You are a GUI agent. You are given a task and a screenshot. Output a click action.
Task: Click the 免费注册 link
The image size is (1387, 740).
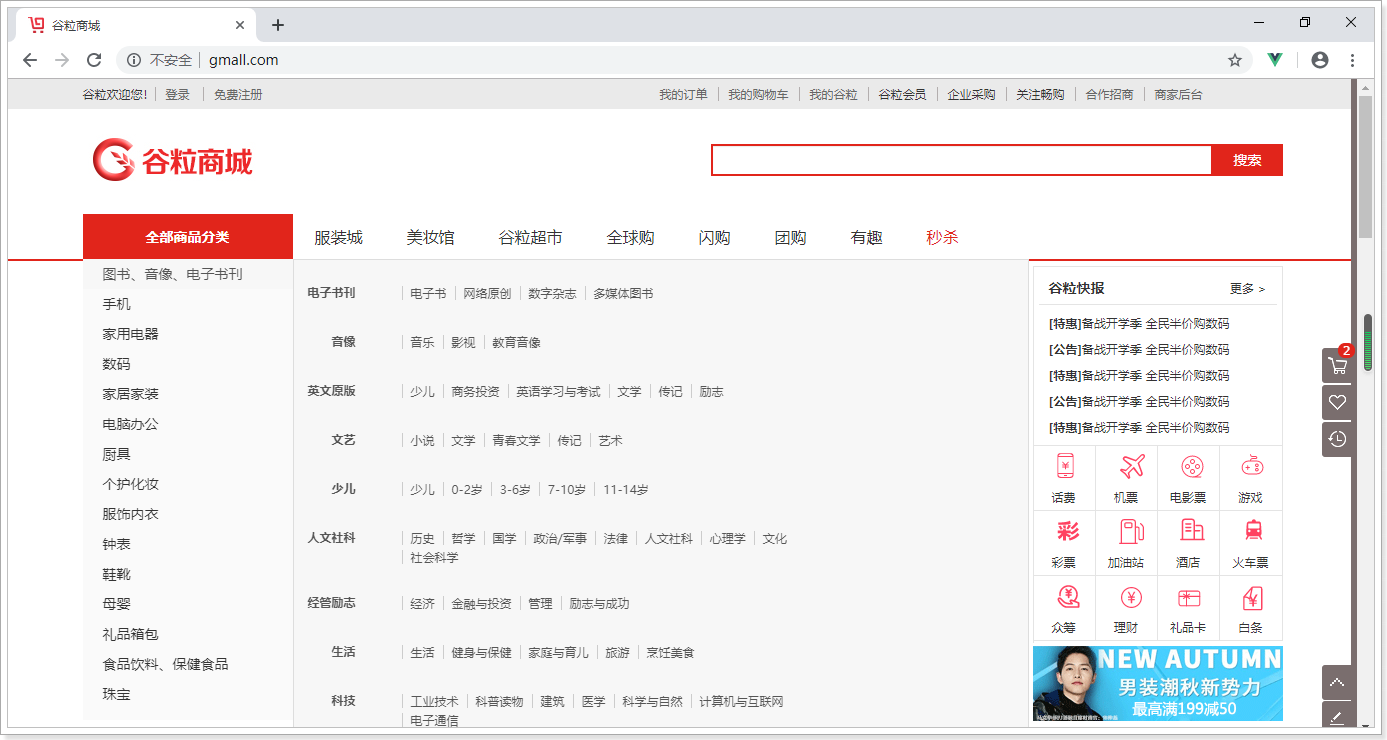coord(238,95)
